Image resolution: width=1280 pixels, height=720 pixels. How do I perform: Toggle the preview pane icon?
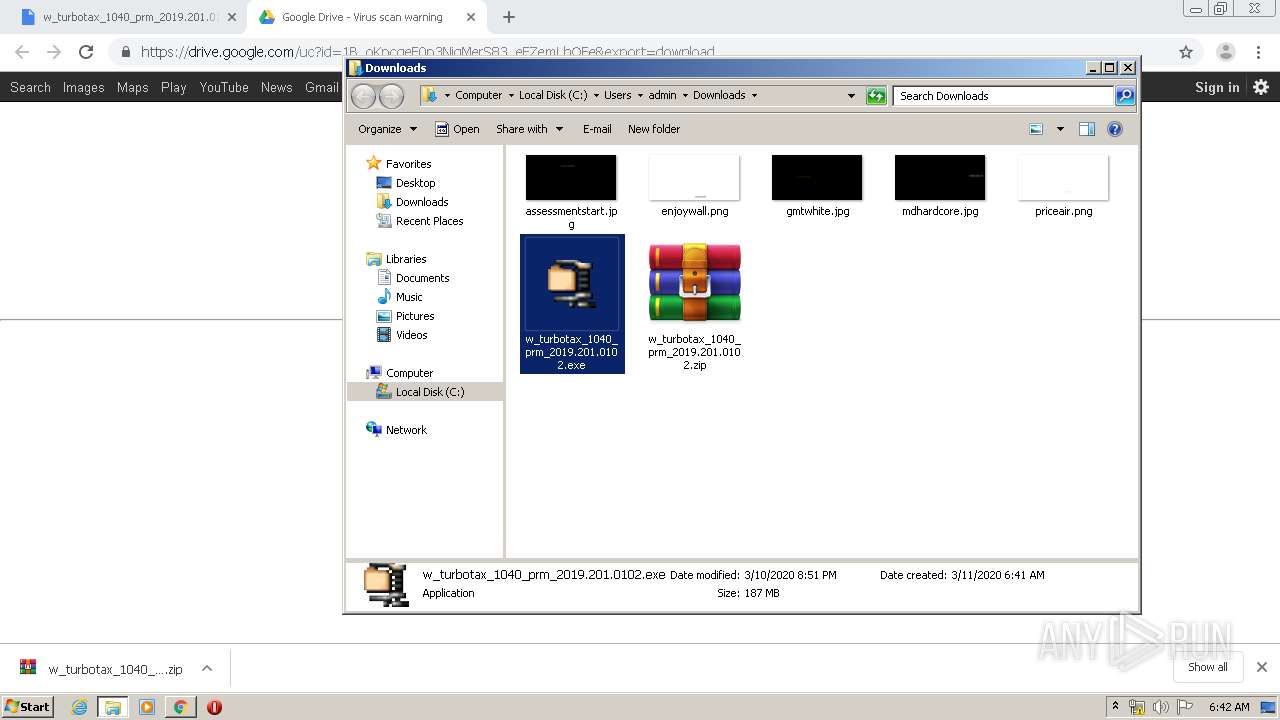pos(1087,129)
